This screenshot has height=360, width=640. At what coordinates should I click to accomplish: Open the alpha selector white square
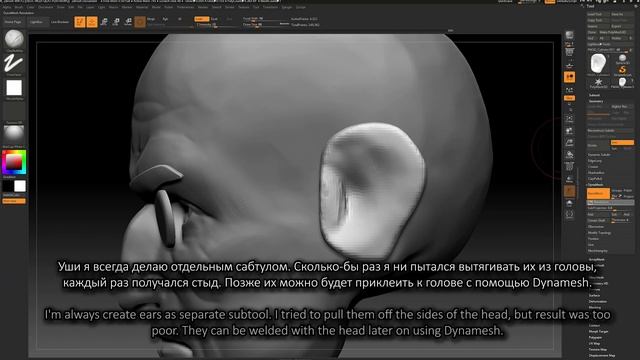[14, 88]
